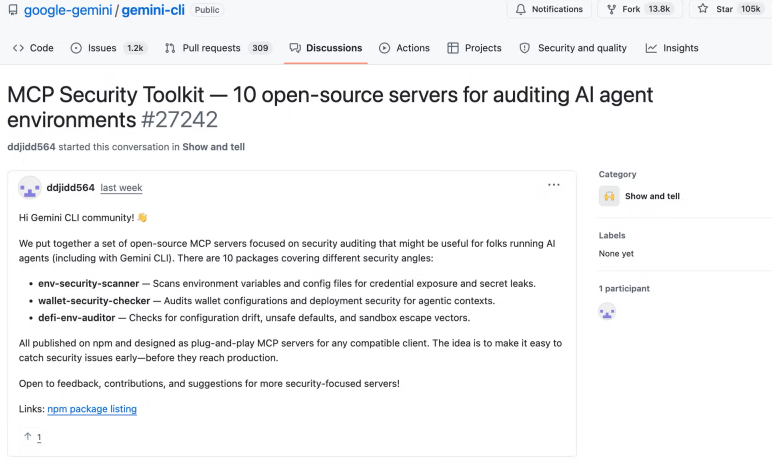Go to Pull requests tab
The height and width of the screenshot is (466, 772).
click(219, 48)
